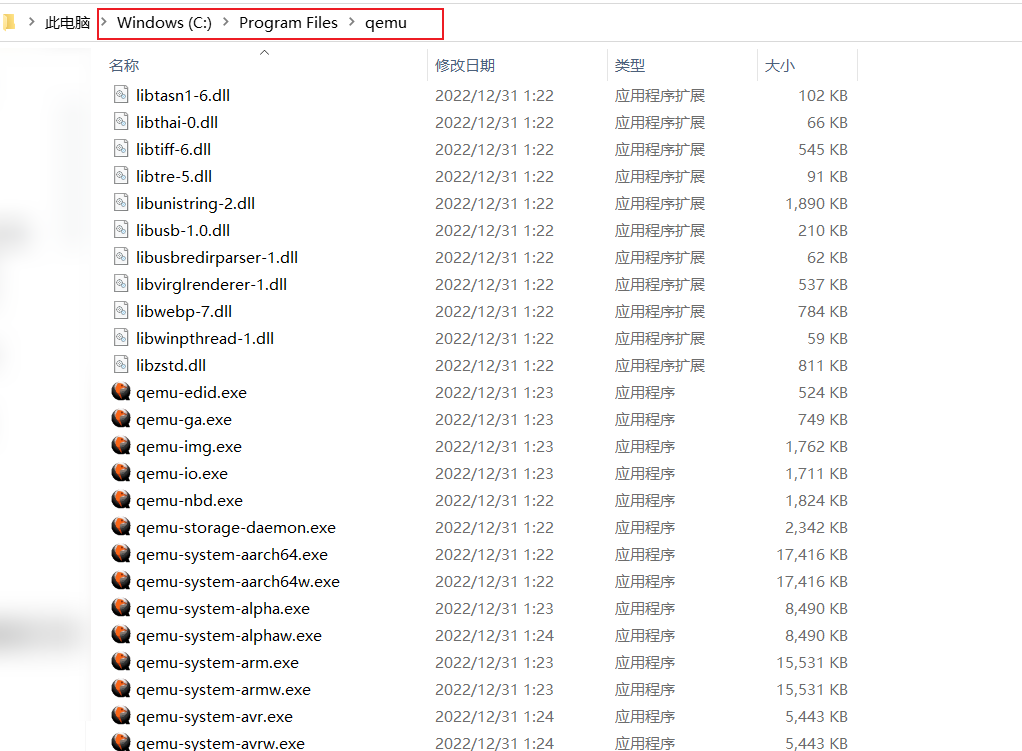Expand chevron before 此电脑 breadcrumb
Image resolution: width=1022 pixels, height=751 pixels.
[x=31, y=22]
